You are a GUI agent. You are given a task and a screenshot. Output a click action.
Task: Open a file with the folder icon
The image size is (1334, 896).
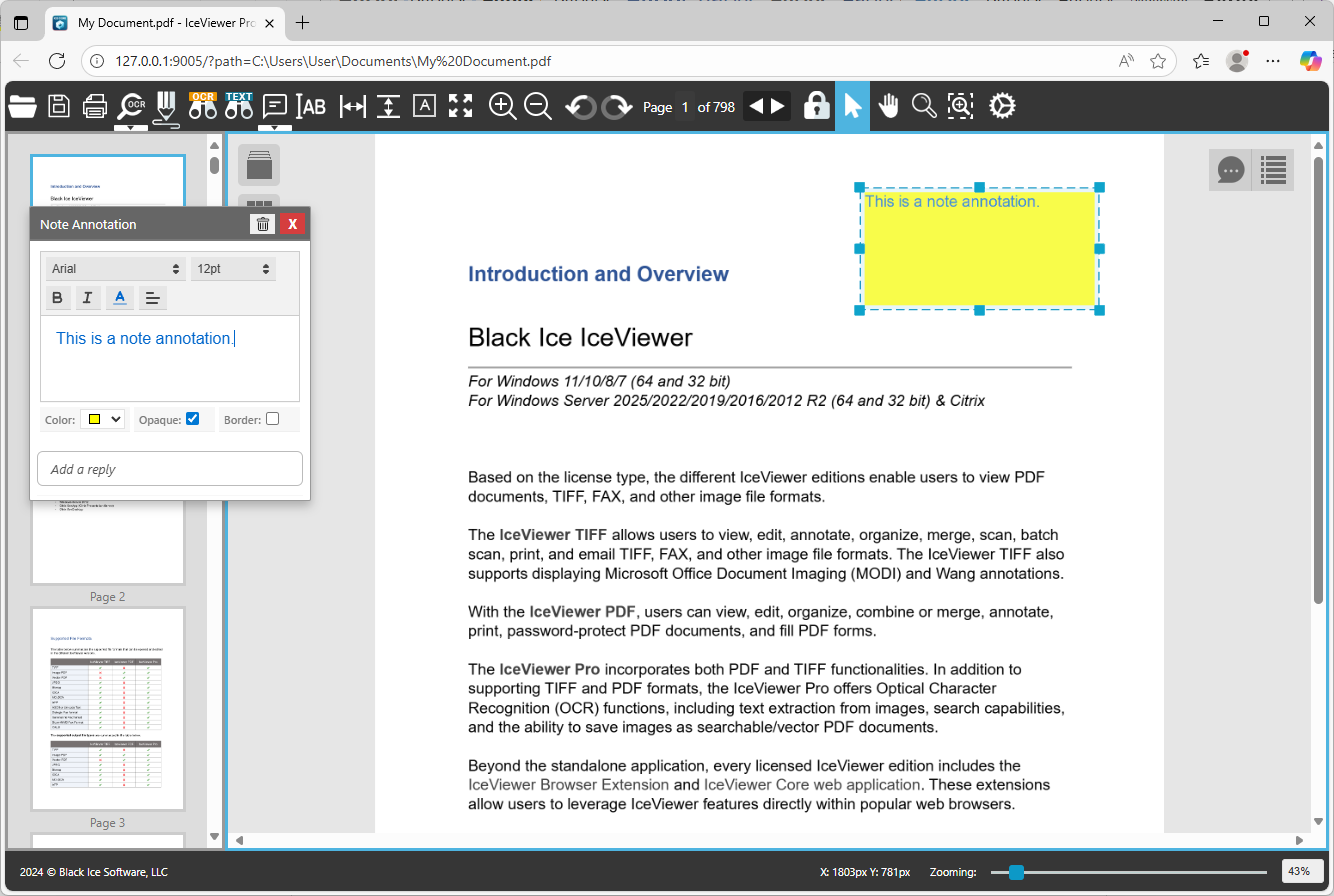[22, 106]
